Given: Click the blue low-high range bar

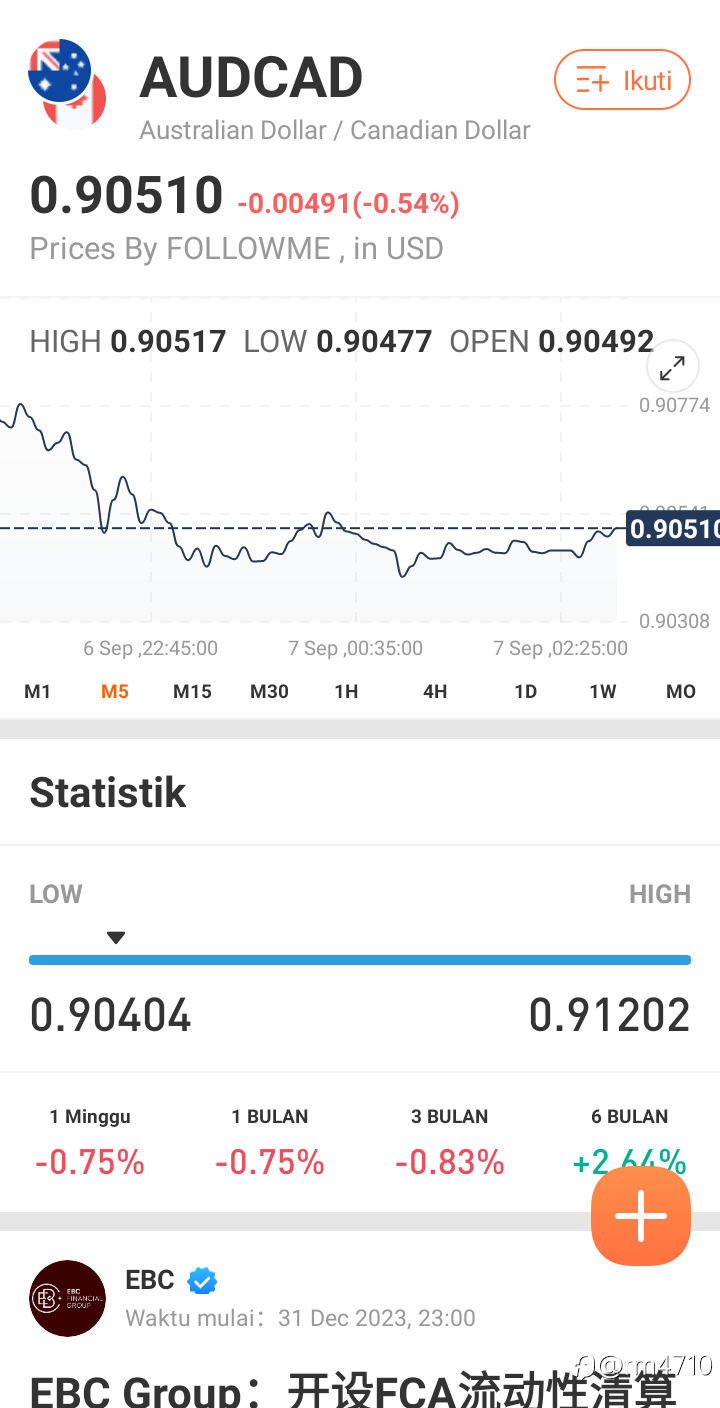Looking at the screenshot, I should (360, 960).
